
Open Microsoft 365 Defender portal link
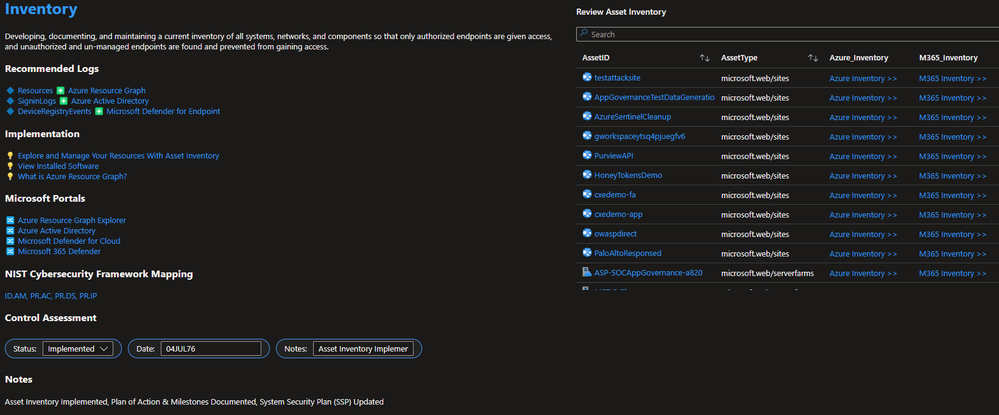click(x=59, y=251)
